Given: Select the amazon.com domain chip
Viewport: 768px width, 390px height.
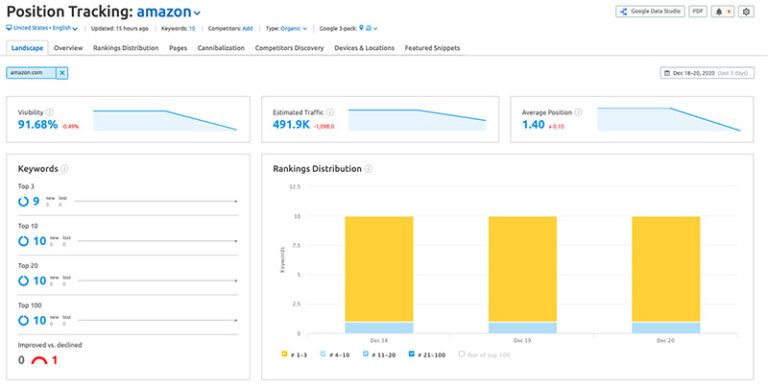Looking at the screenshot, I should click(31, 73).
